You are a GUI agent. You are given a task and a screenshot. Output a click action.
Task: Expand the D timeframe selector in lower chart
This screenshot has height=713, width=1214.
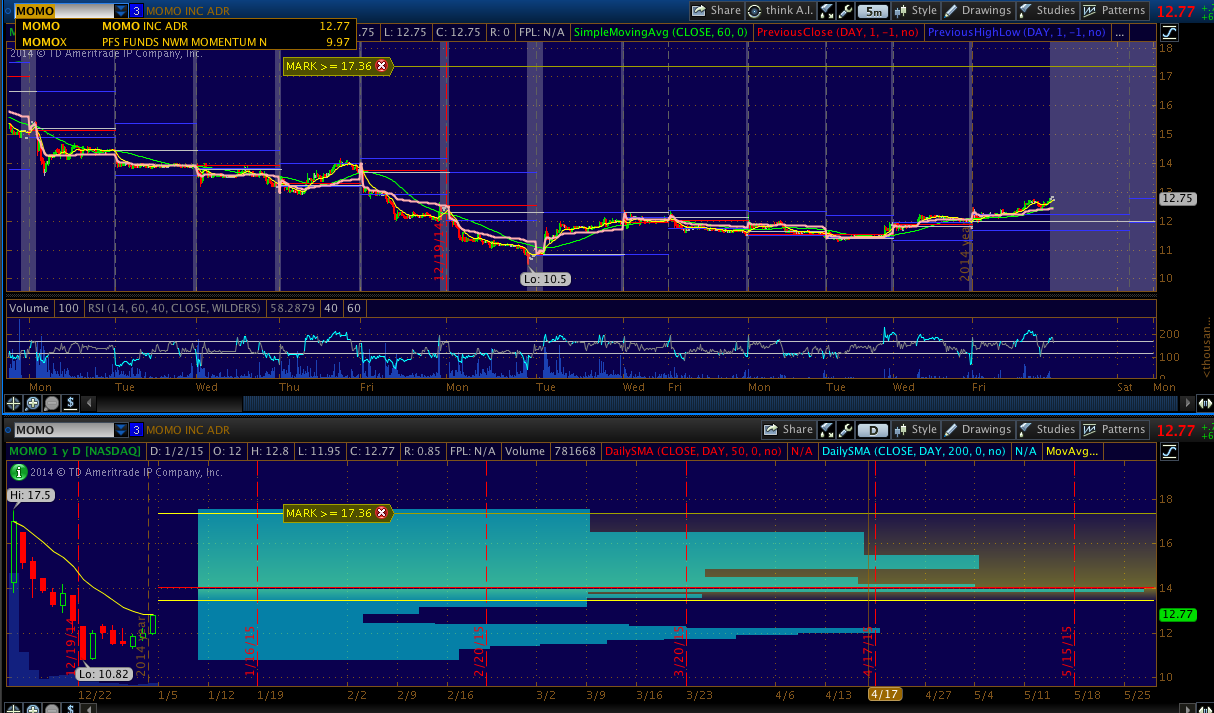point(872,430)
